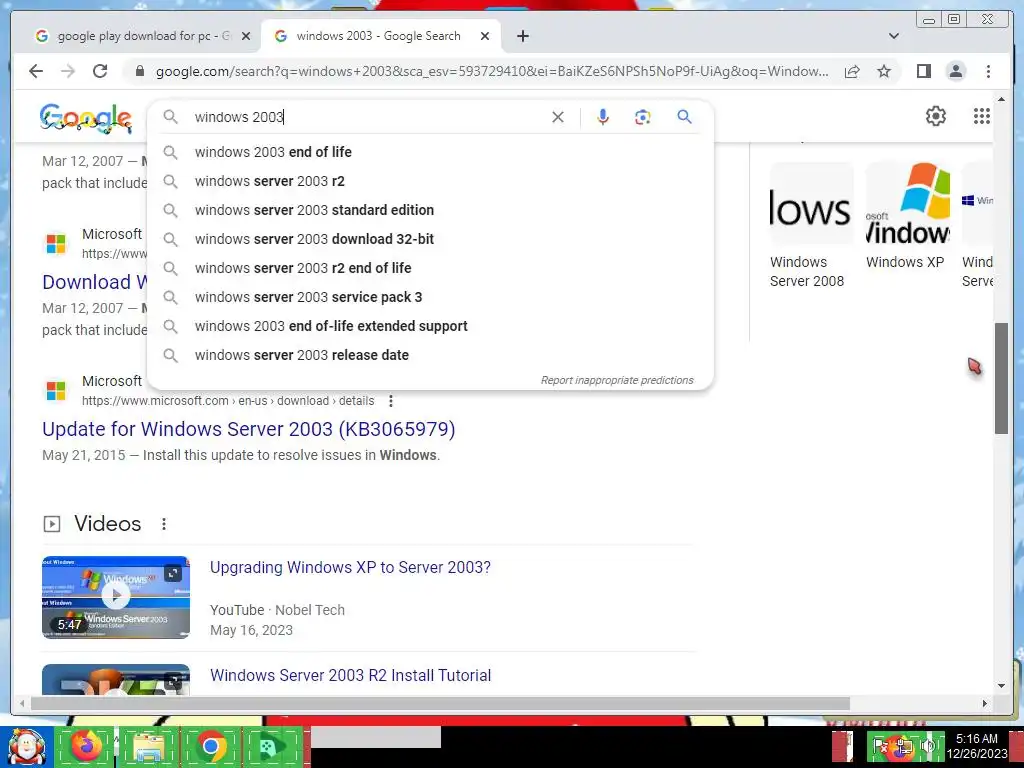Image resolution: width=1024 pixels, height=768 pixels.
Task: Open Windows Server 2008 related card
Action: pos(811,226)
